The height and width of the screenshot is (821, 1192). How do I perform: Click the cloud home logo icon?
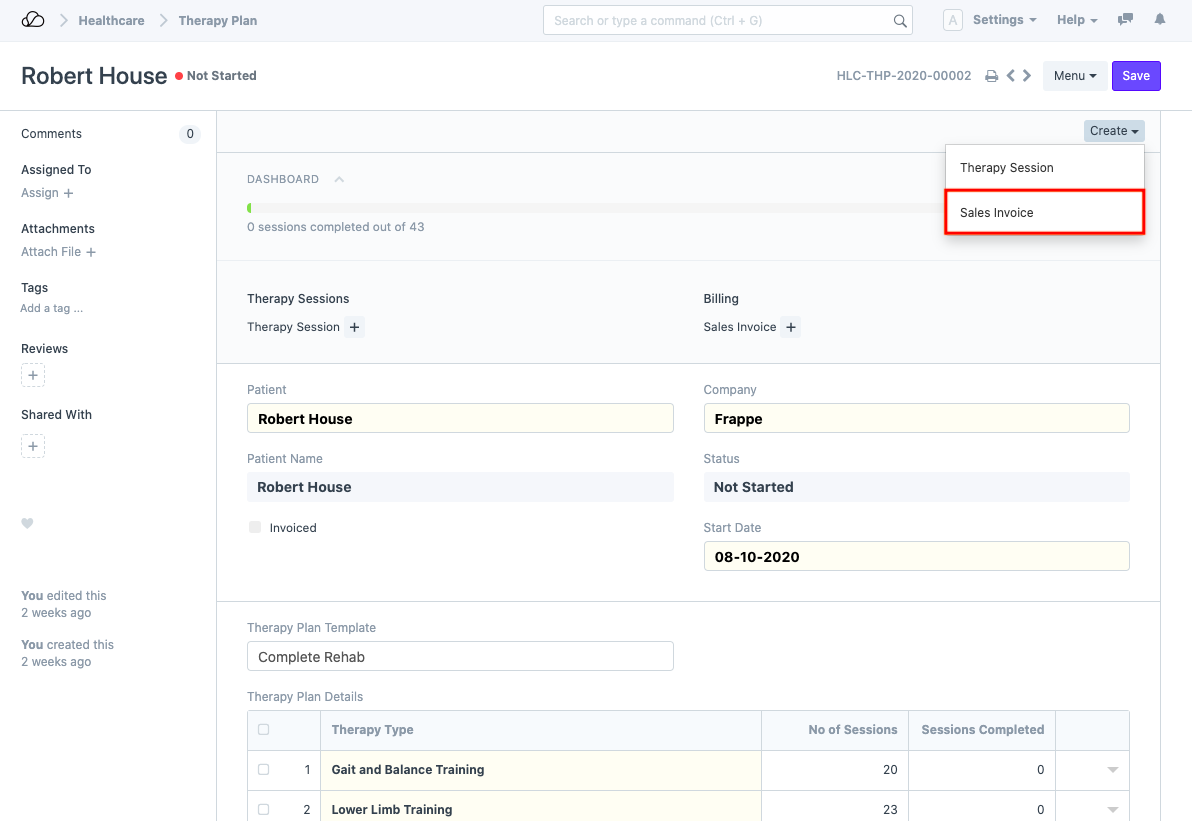pos(33,20)
